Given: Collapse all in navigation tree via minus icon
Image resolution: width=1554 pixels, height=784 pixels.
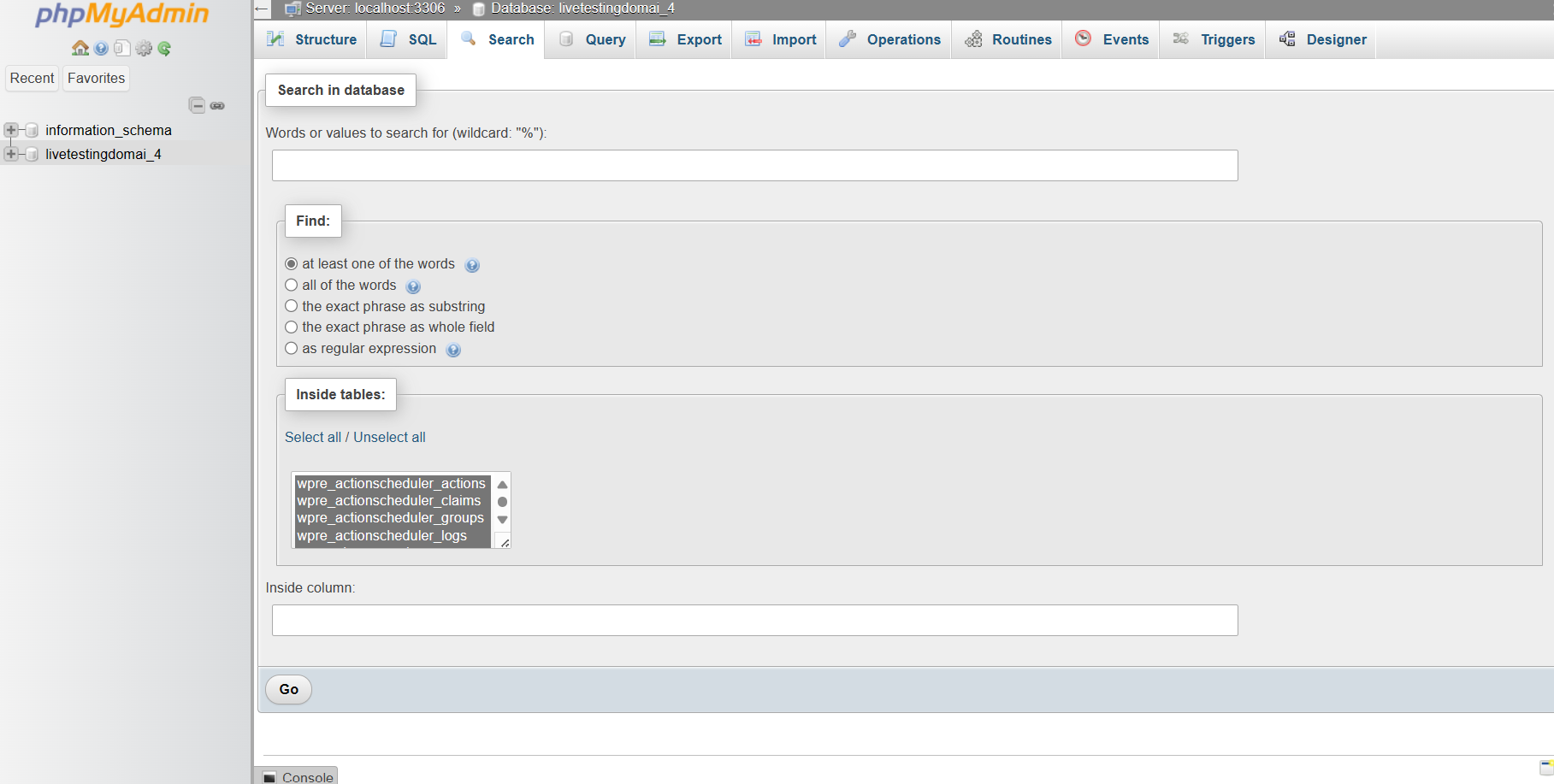Looking at the screenshot, I should [198, 105].
